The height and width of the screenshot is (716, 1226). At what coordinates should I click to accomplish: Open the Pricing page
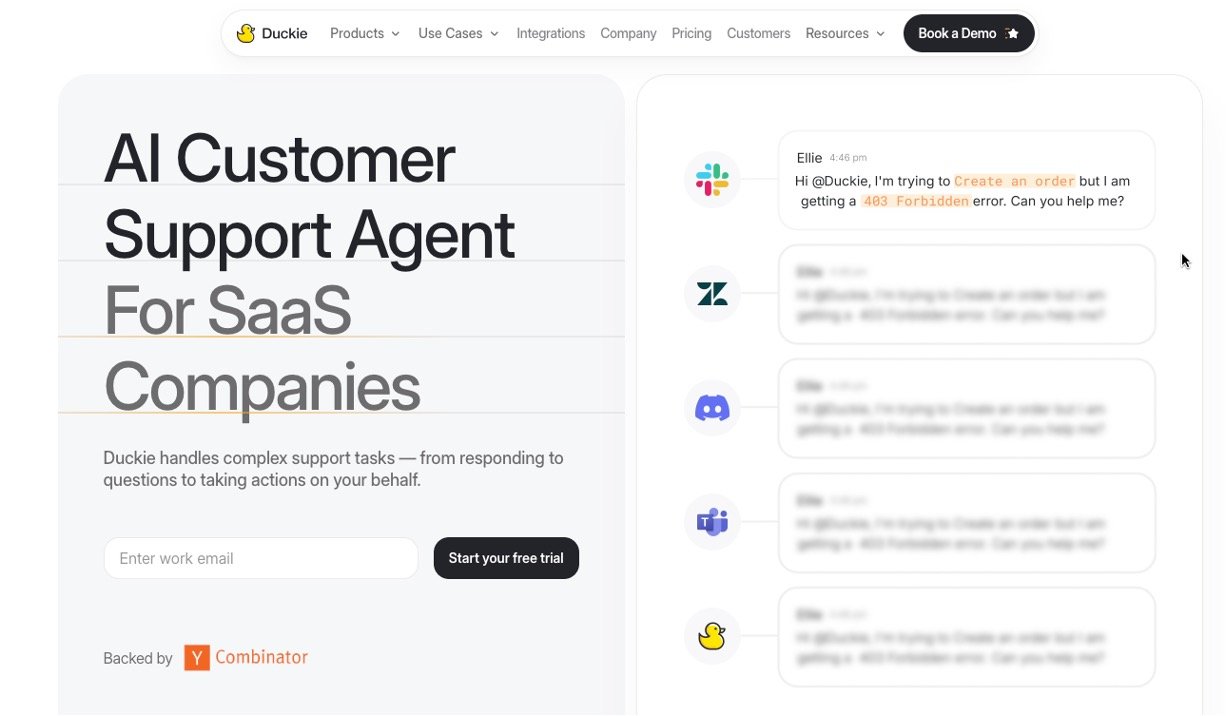pos(691,33)
